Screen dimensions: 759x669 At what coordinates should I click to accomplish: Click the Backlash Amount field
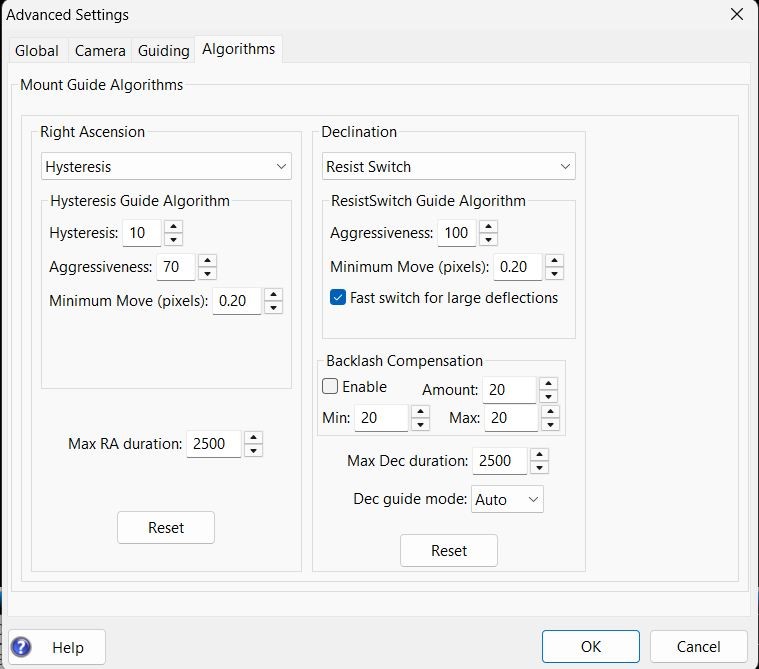pos(509,390)
